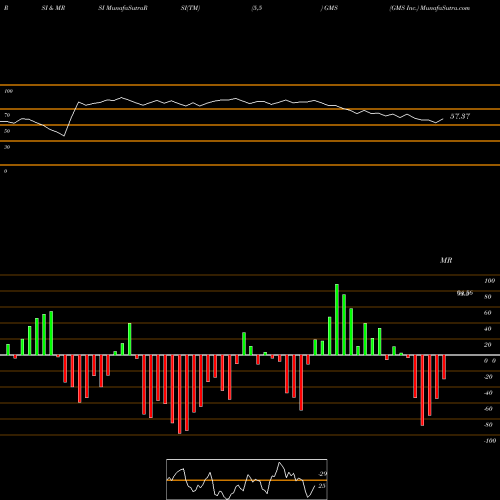Click the (GMS Inc.) MunafaSutra.com title text
This screenshot has height=500, width=500.
(430, 8)
